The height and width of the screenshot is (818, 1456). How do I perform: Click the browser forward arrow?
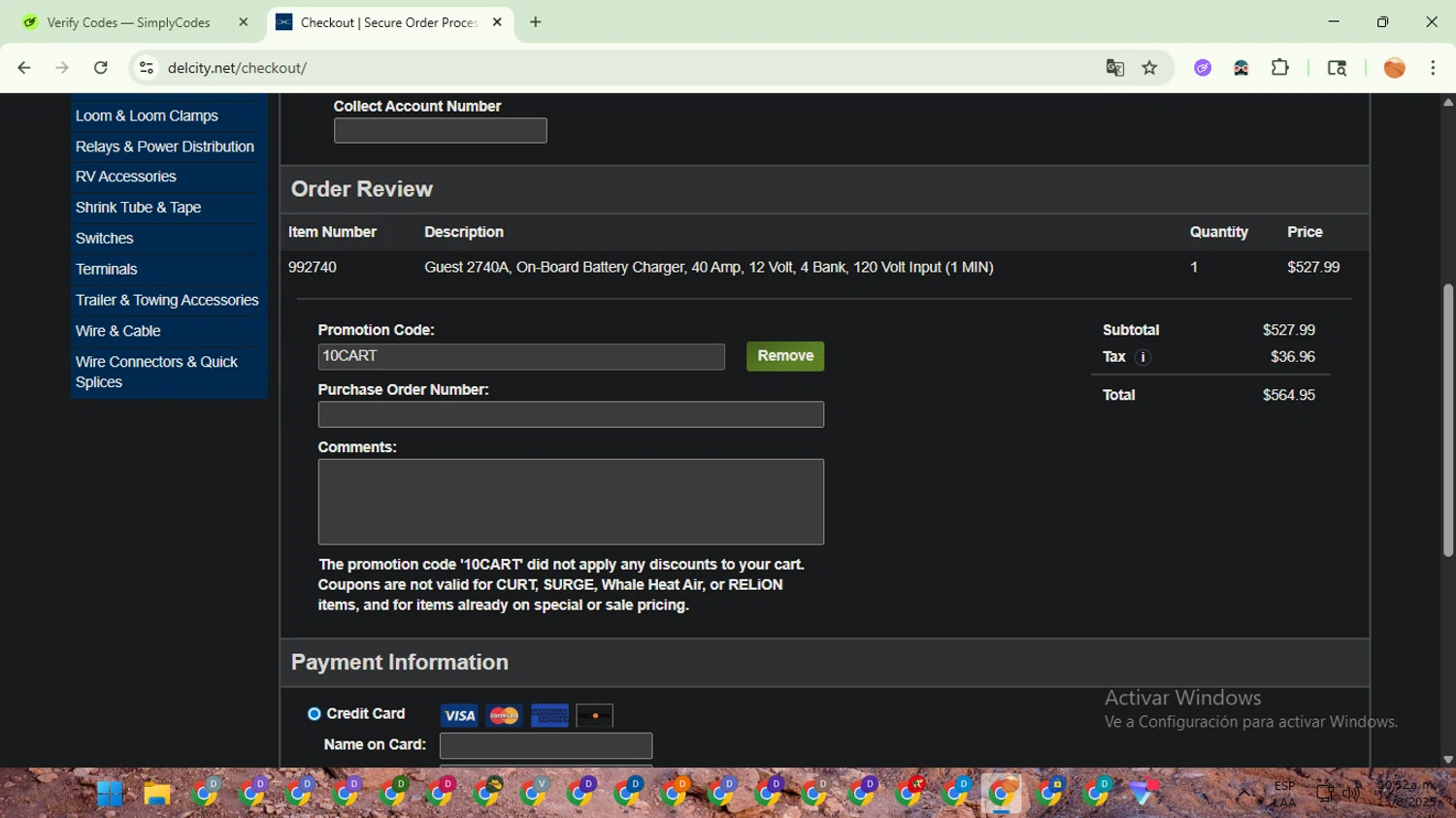(62, 68)
